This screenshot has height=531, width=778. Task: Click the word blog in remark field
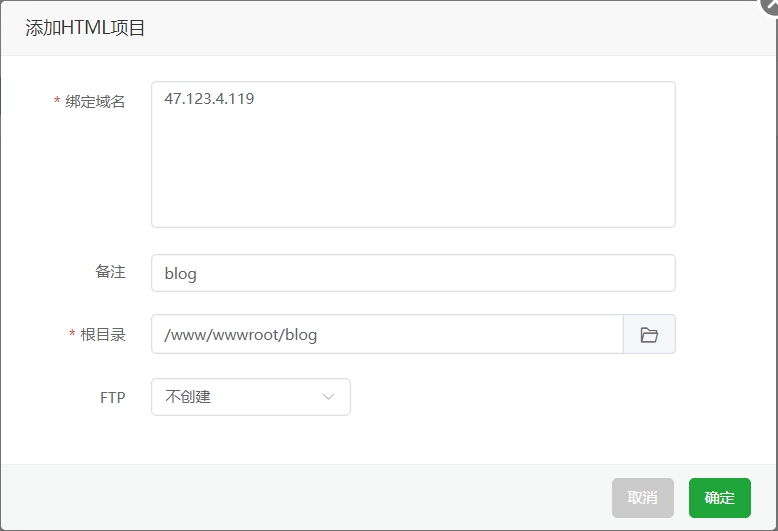tap(180, 274)
